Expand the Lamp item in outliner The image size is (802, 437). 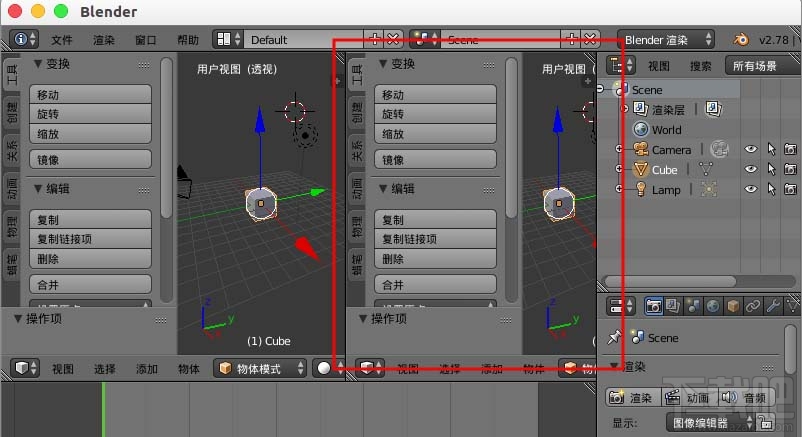[x=619, y=189]
